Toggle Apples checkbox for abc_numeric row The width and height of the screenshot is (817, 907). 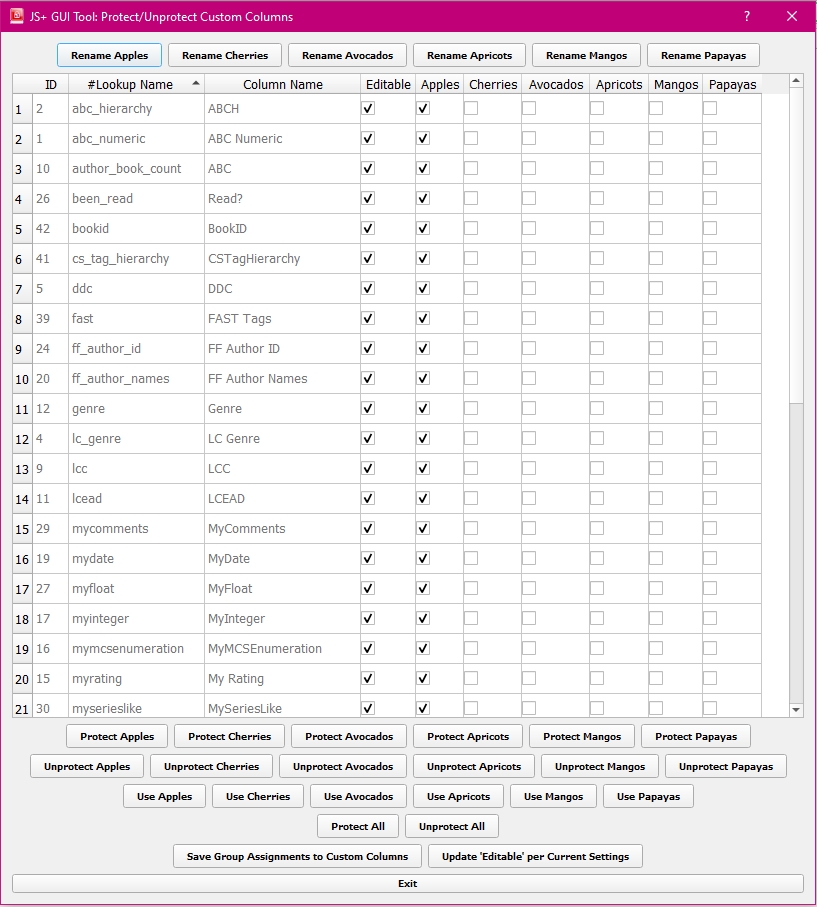coord(423,138)
